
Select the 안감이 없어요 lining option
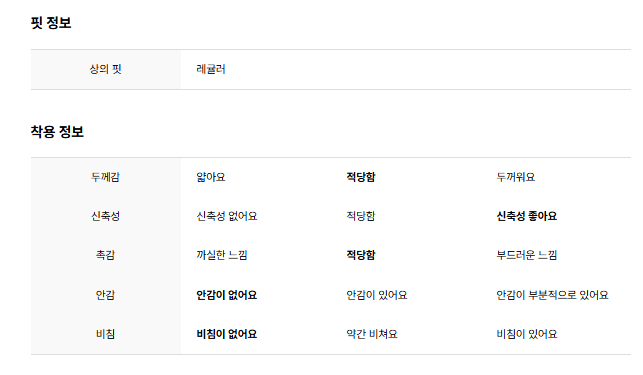(x=227, y=295)
